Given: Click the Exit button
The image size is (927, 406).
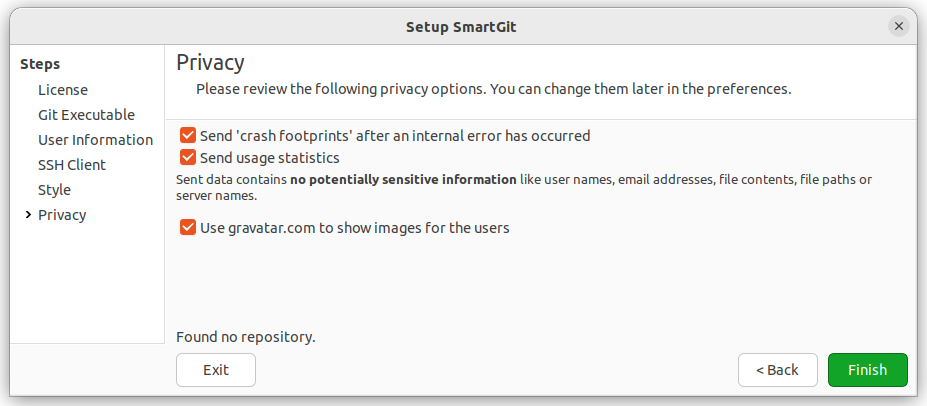Looking at the screenshot, I should [216, 370].
